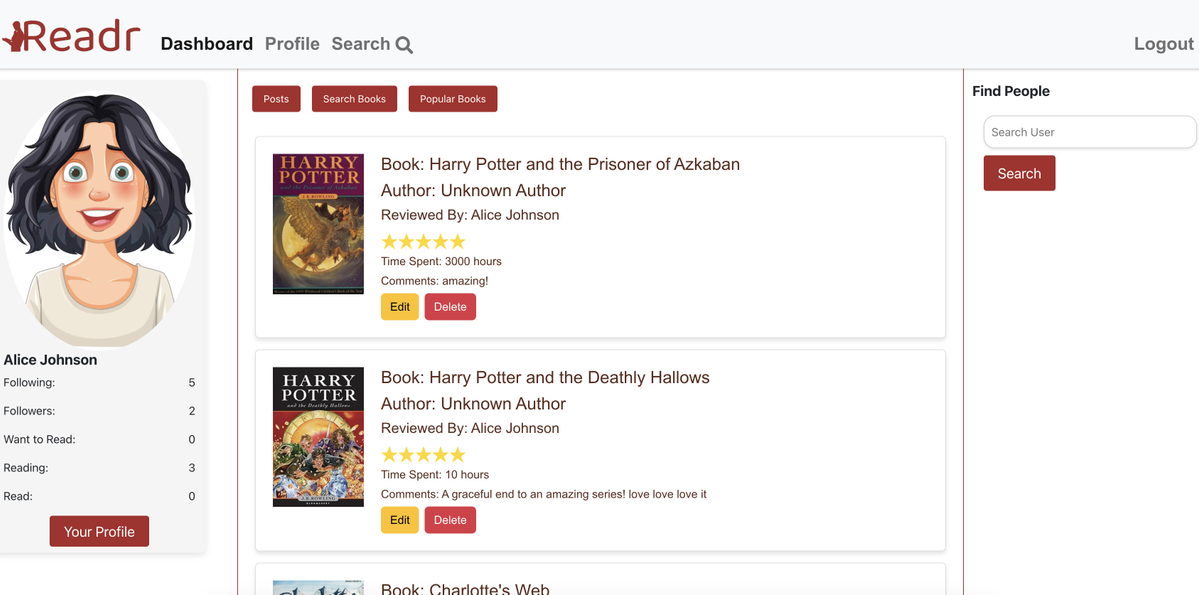This screenshot has width=1199, height=595.
Task: Click the Reading count row
Action: click(99, 467)
